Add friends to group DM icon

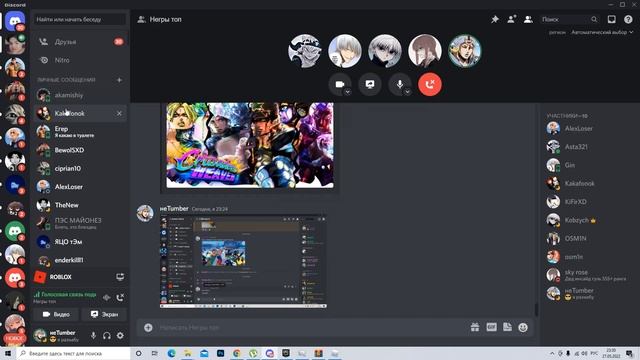[x=511, y=19]
